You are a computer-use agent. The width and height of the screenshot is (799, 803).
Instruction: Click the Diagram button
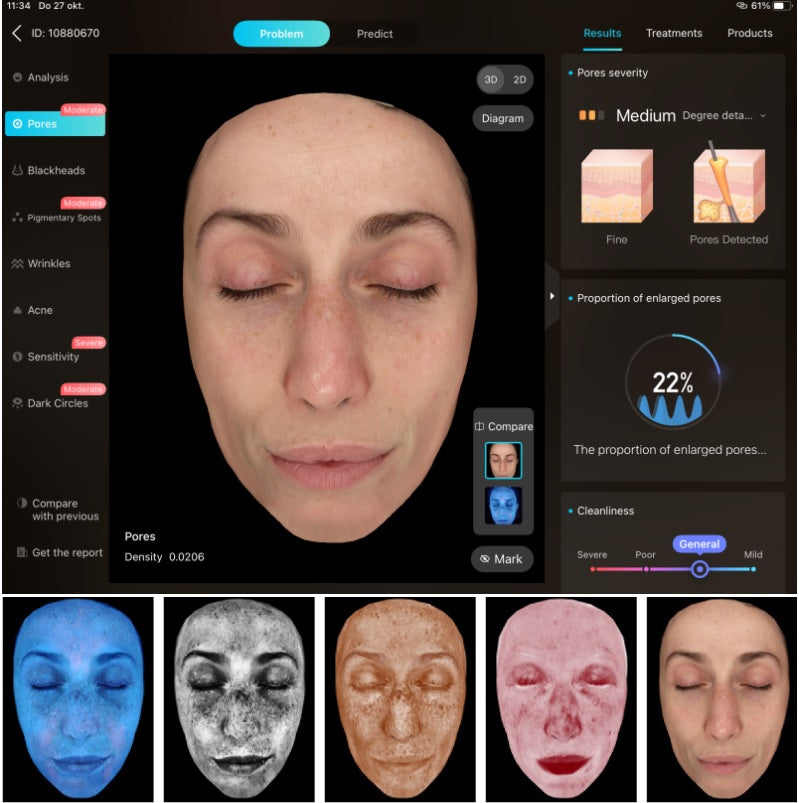coord(502,118)
